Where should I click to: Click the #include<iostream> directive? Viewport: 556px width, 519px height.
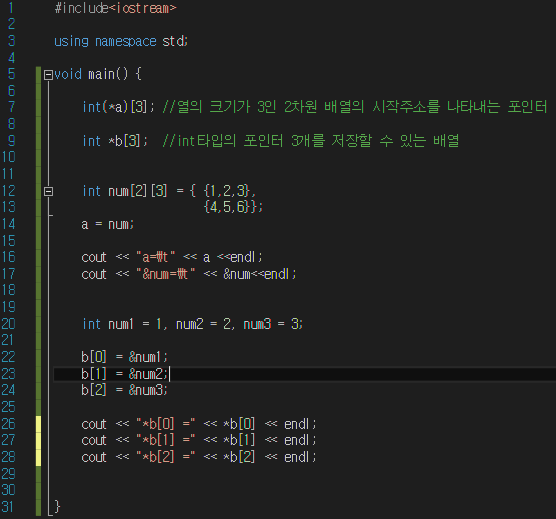click(115, 8)
